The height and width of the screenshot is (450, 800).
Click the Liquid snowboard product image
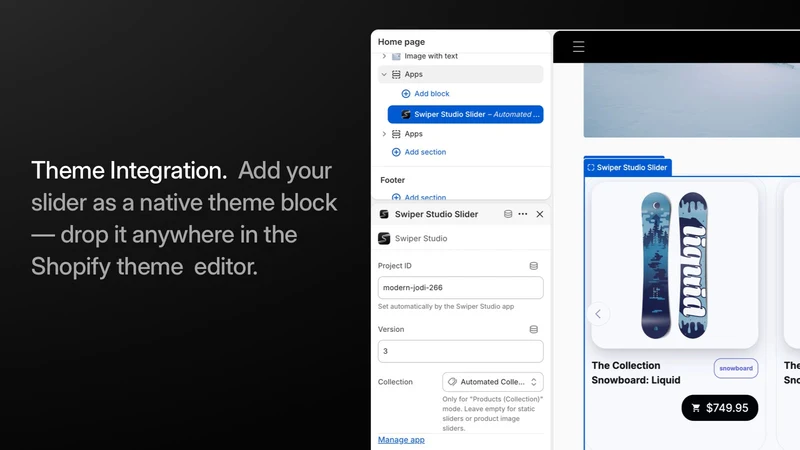674,265
